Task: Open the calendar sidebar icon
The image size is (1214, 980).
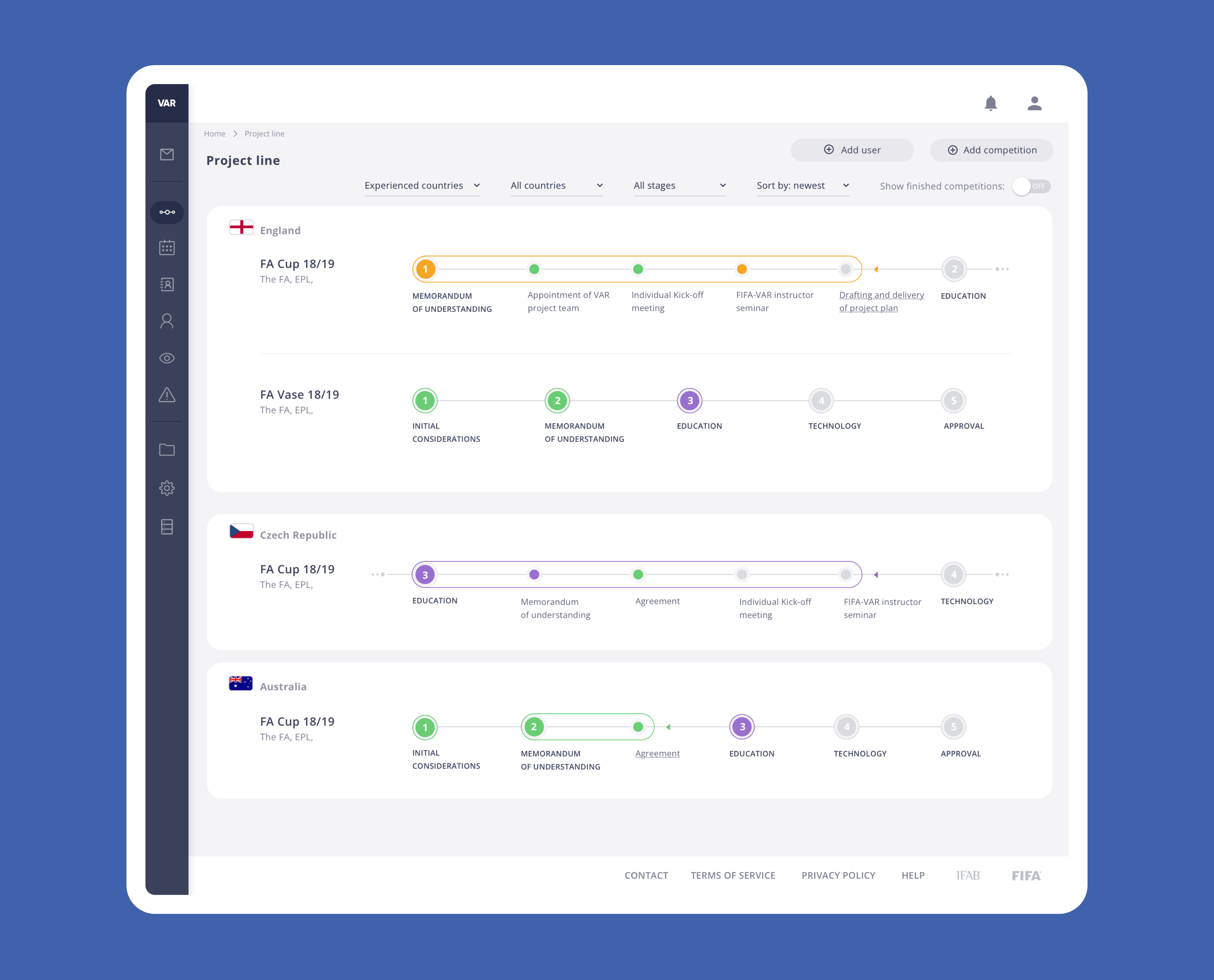Action: 167,248
